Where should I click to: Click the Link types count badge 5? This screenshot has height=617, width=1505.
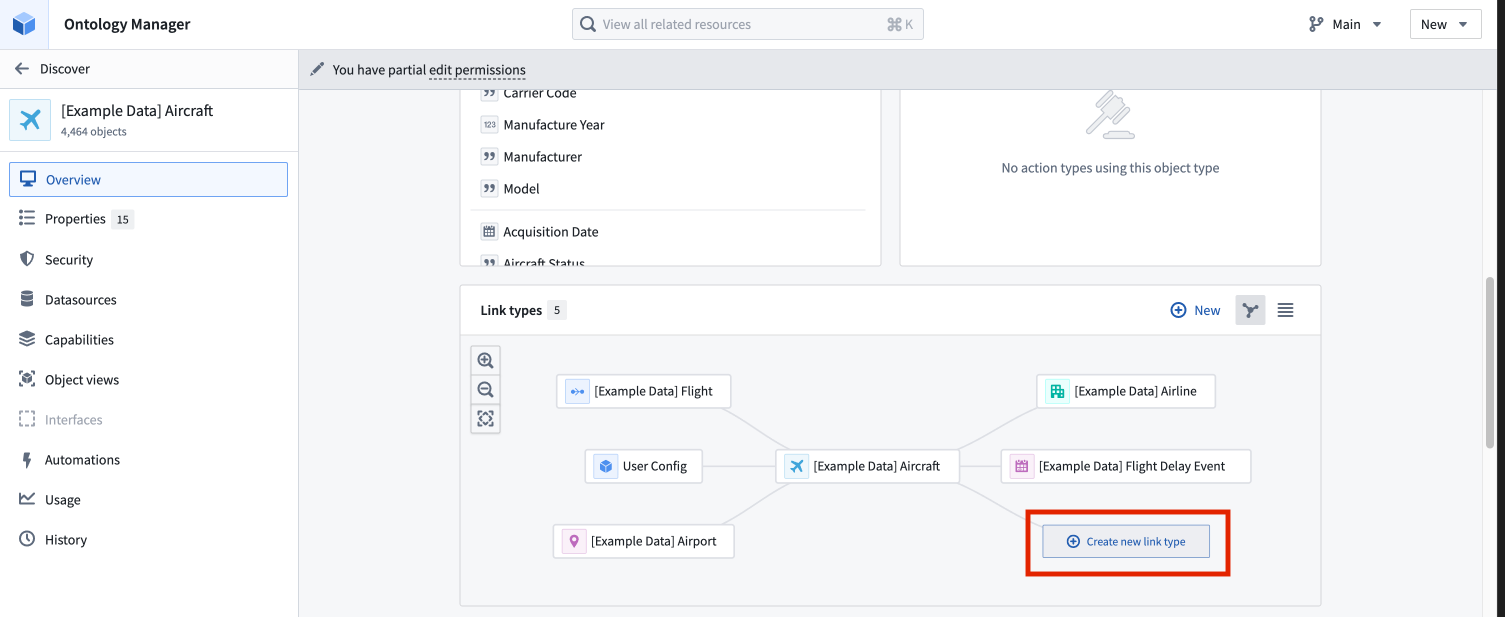(557, 310)
